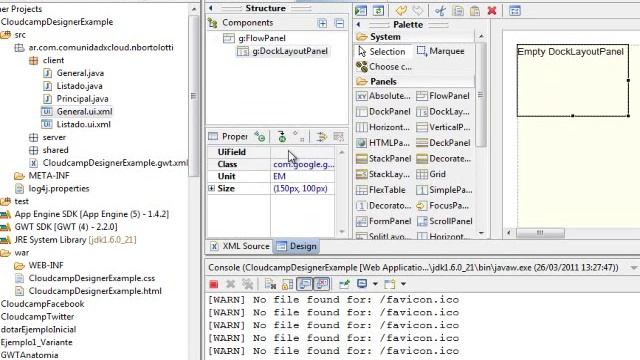Screen dimensions: 640x360
Task: Pick DeckPanel from palette
Action: click(x=443, y=143)
